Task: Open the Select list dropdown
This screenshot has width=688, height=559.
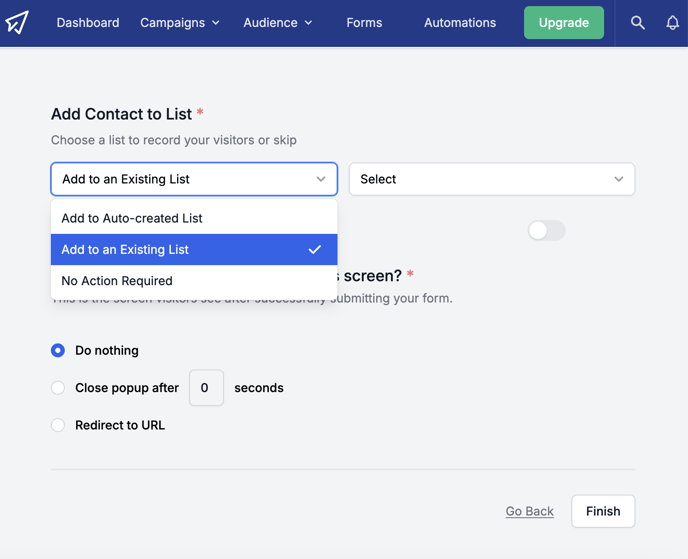Action: 492,179
